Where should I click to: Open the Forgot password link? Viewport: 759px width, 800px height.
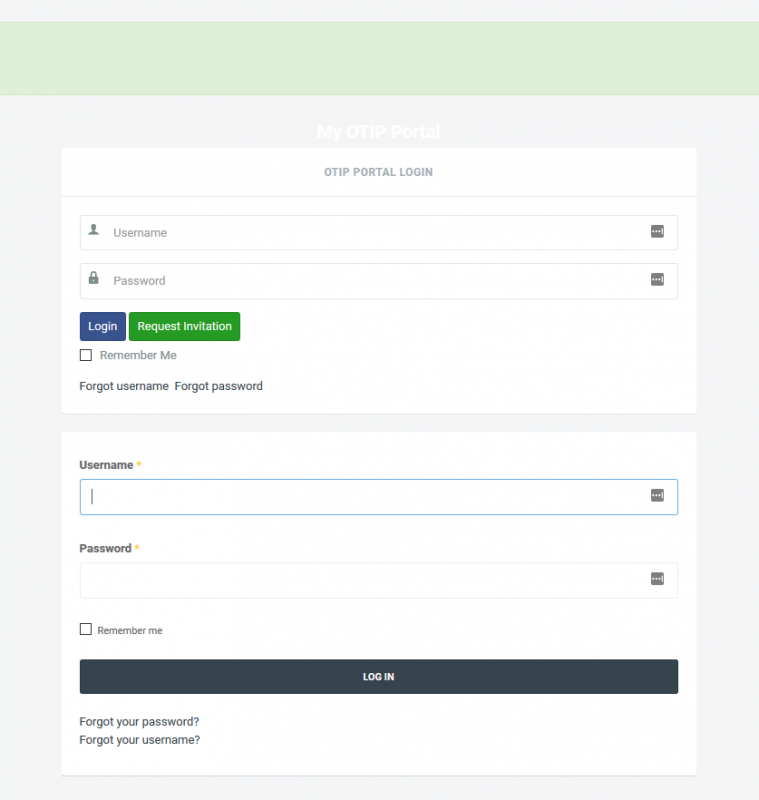(219, 386)
